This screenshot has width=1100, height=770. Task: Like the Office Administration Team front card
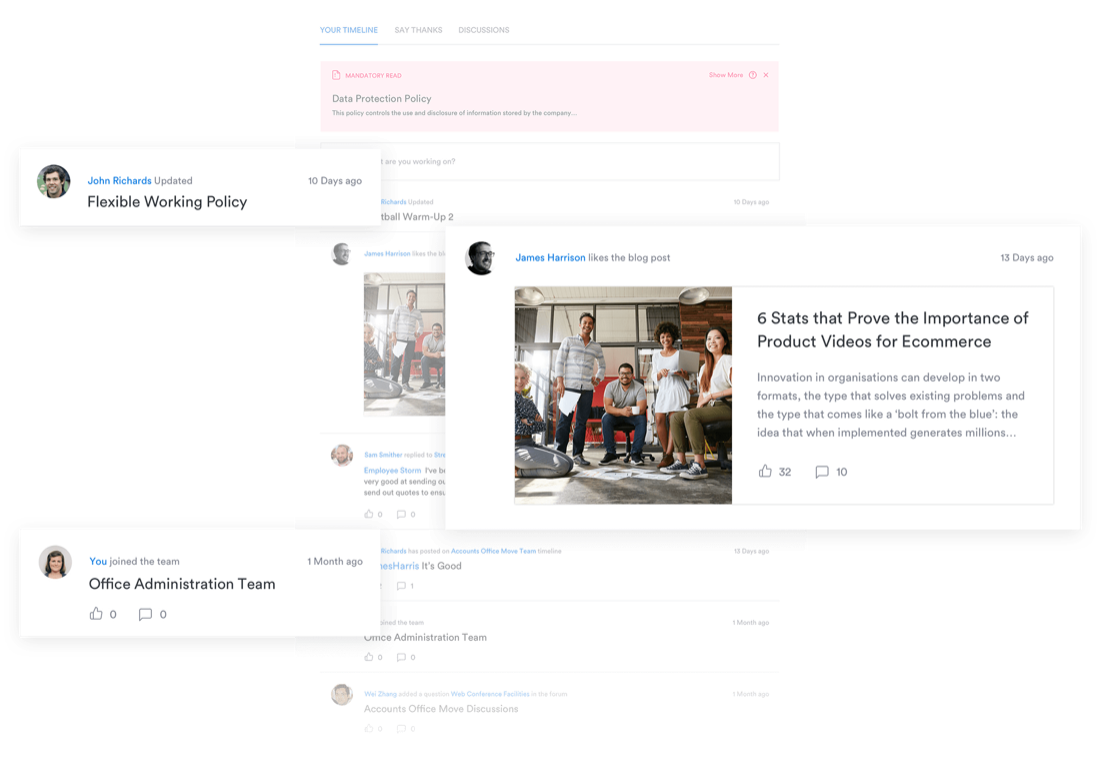(x=96, y=614)
